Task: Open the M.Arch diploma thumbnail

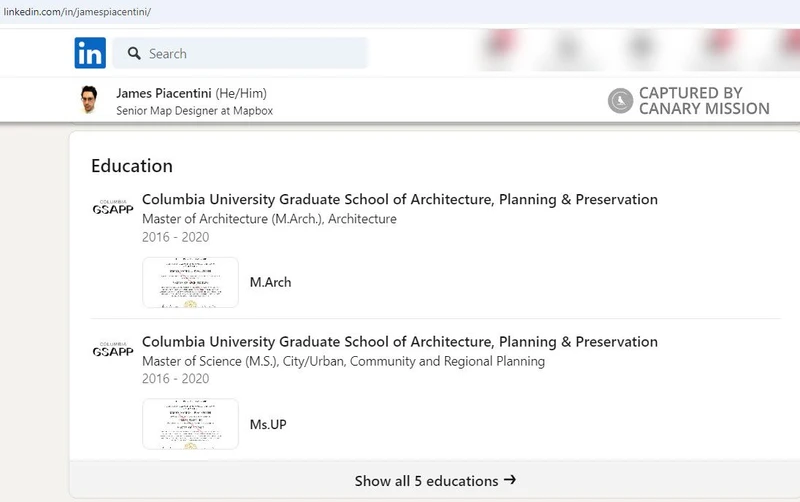Action: (x=190, y=283)
